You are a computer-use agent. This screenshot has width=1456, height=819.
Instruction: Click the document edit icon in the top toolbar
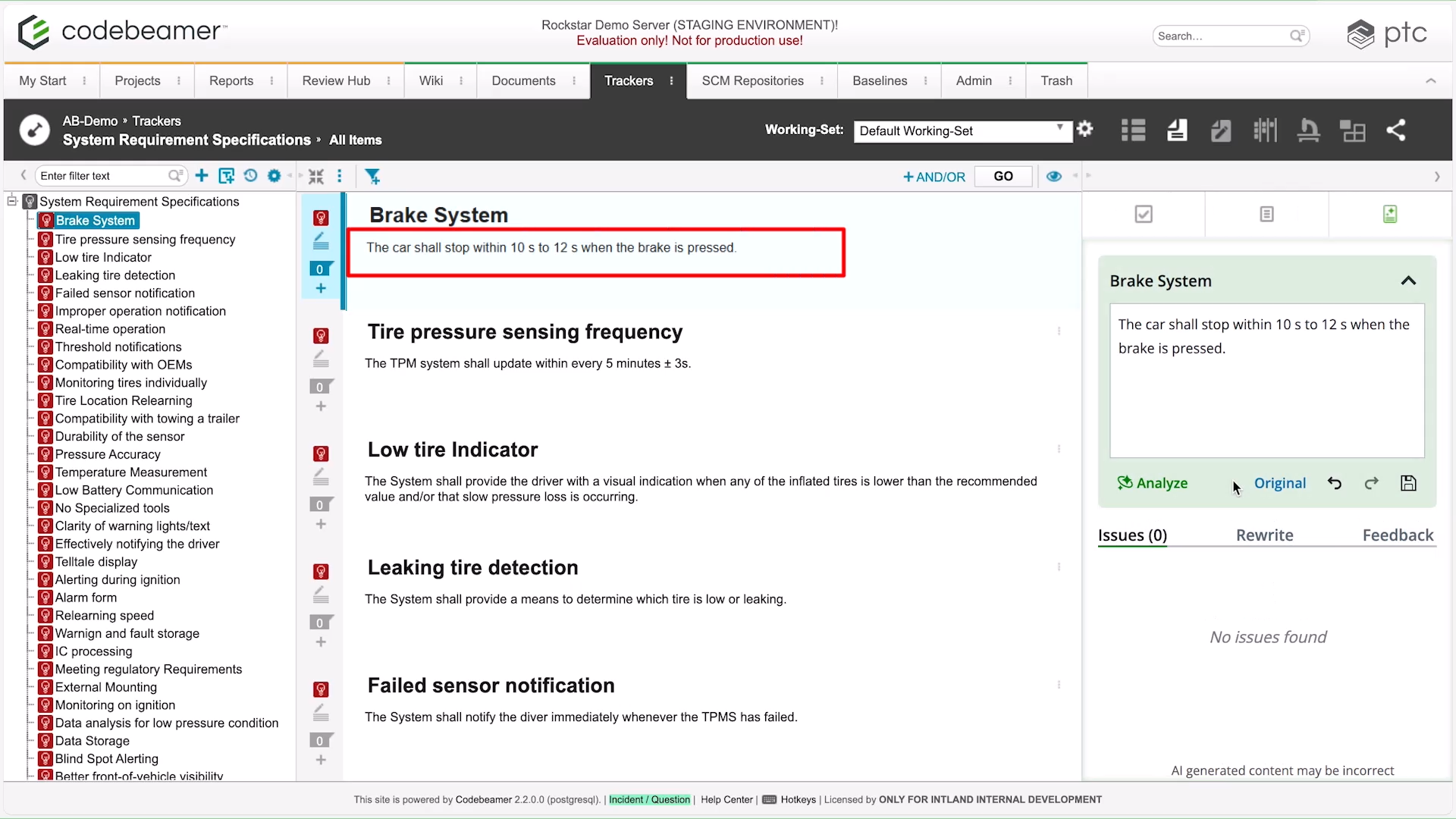[x=1221, y=130]
